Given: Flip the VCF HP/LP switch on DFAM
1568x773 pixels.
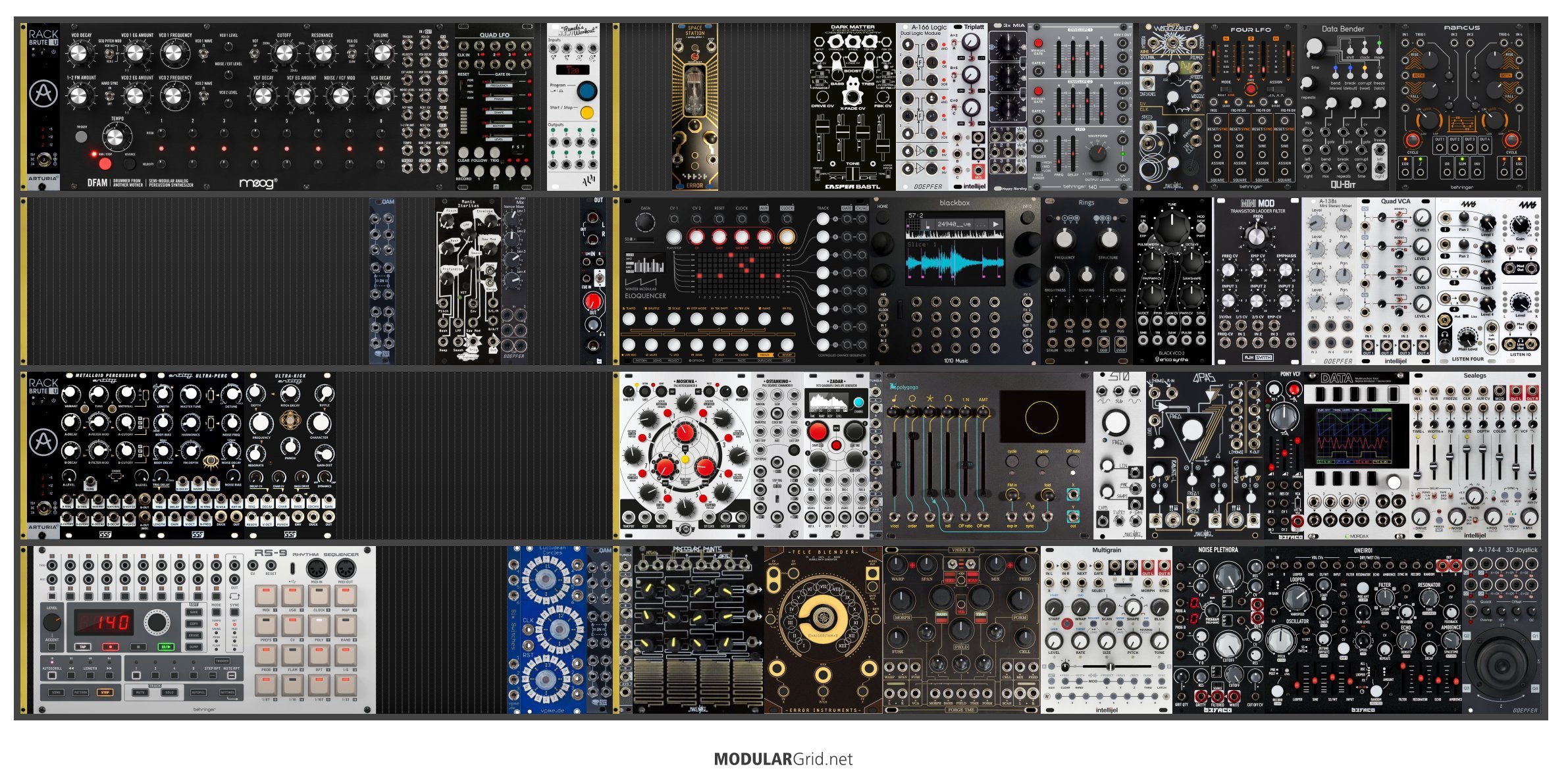Looking at the screenshot, I should 255,53.
